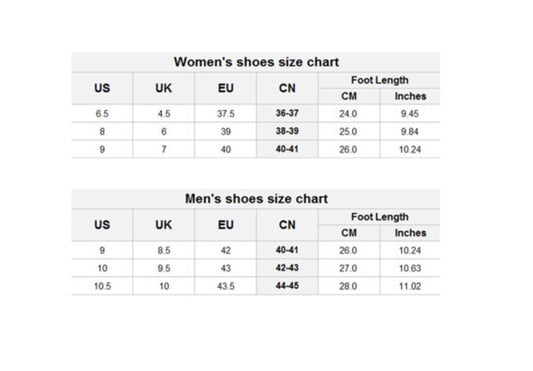Viewport: 533px width, 371px height.
Task: Select the men's US size 10.5 cell
Action: click(x=102, y=286)
